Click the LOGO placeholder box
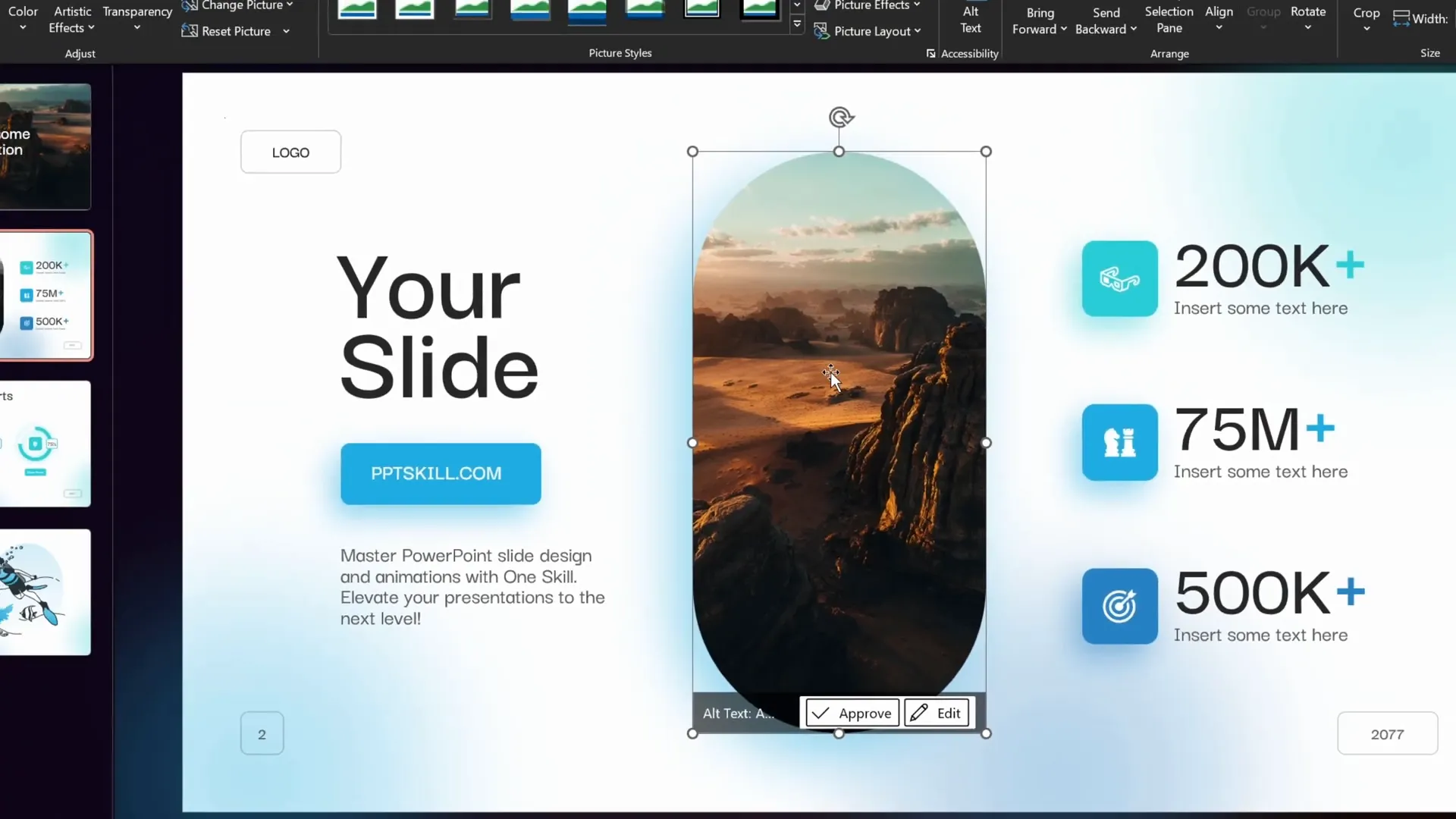The image size is (1456, 819). click(290, 152)
